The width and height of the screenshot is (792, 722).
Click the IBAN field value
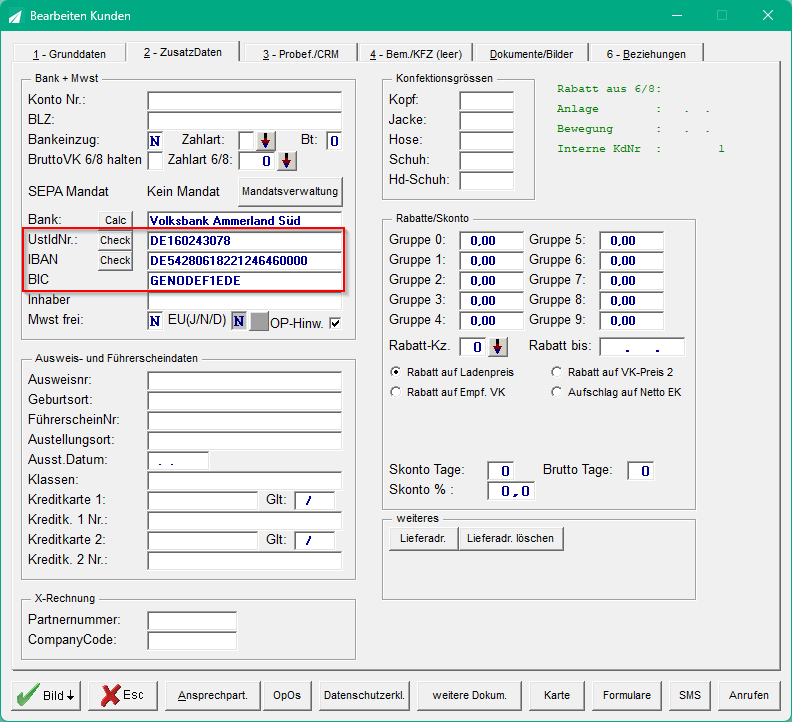pos(244,261)
